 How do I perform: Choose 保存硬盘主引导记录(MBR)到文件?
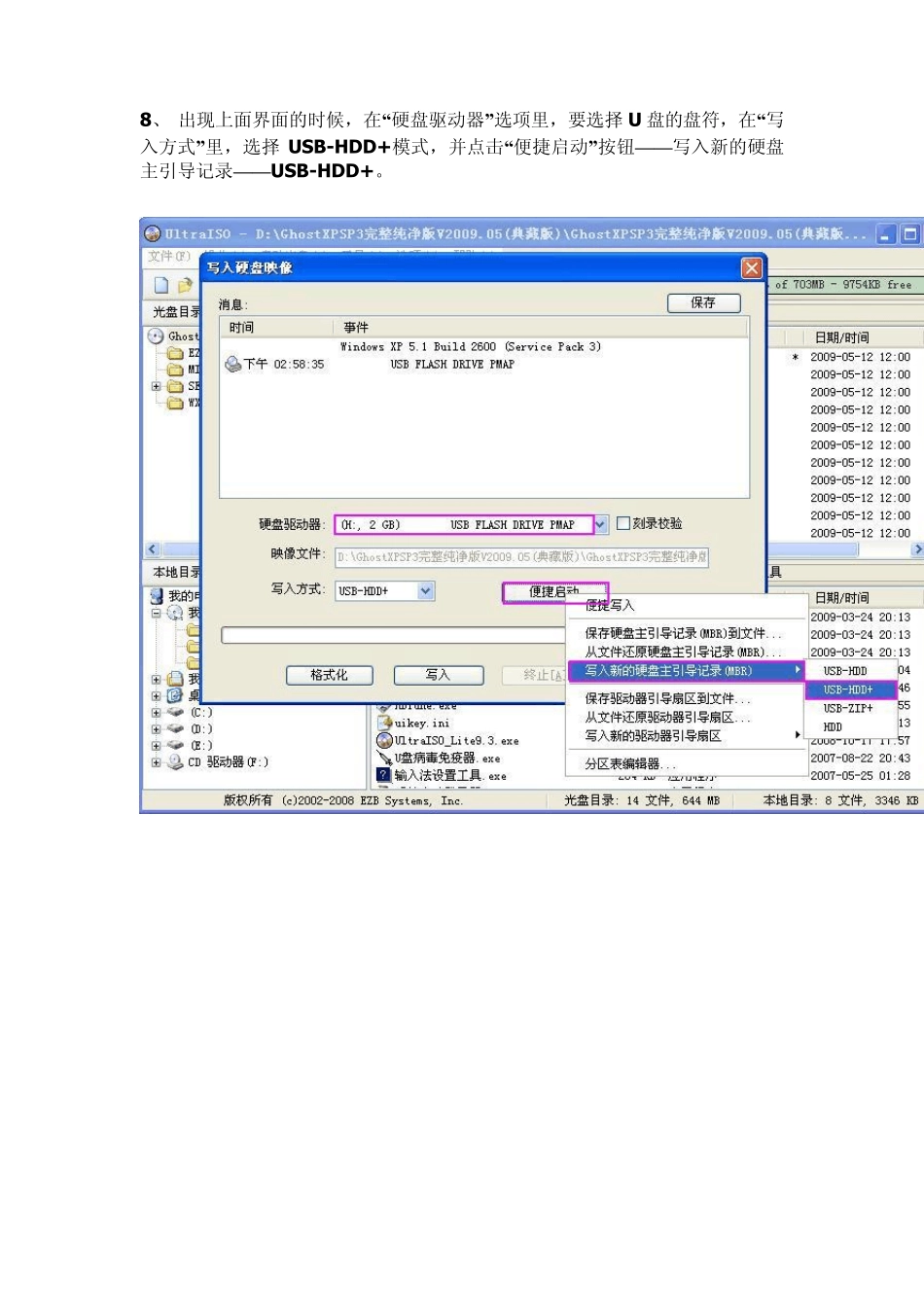687,633
